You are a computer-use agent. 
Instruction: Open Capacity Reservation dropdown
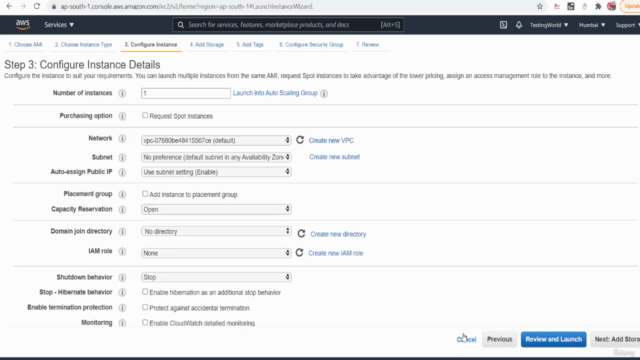[x=216, y=209]
